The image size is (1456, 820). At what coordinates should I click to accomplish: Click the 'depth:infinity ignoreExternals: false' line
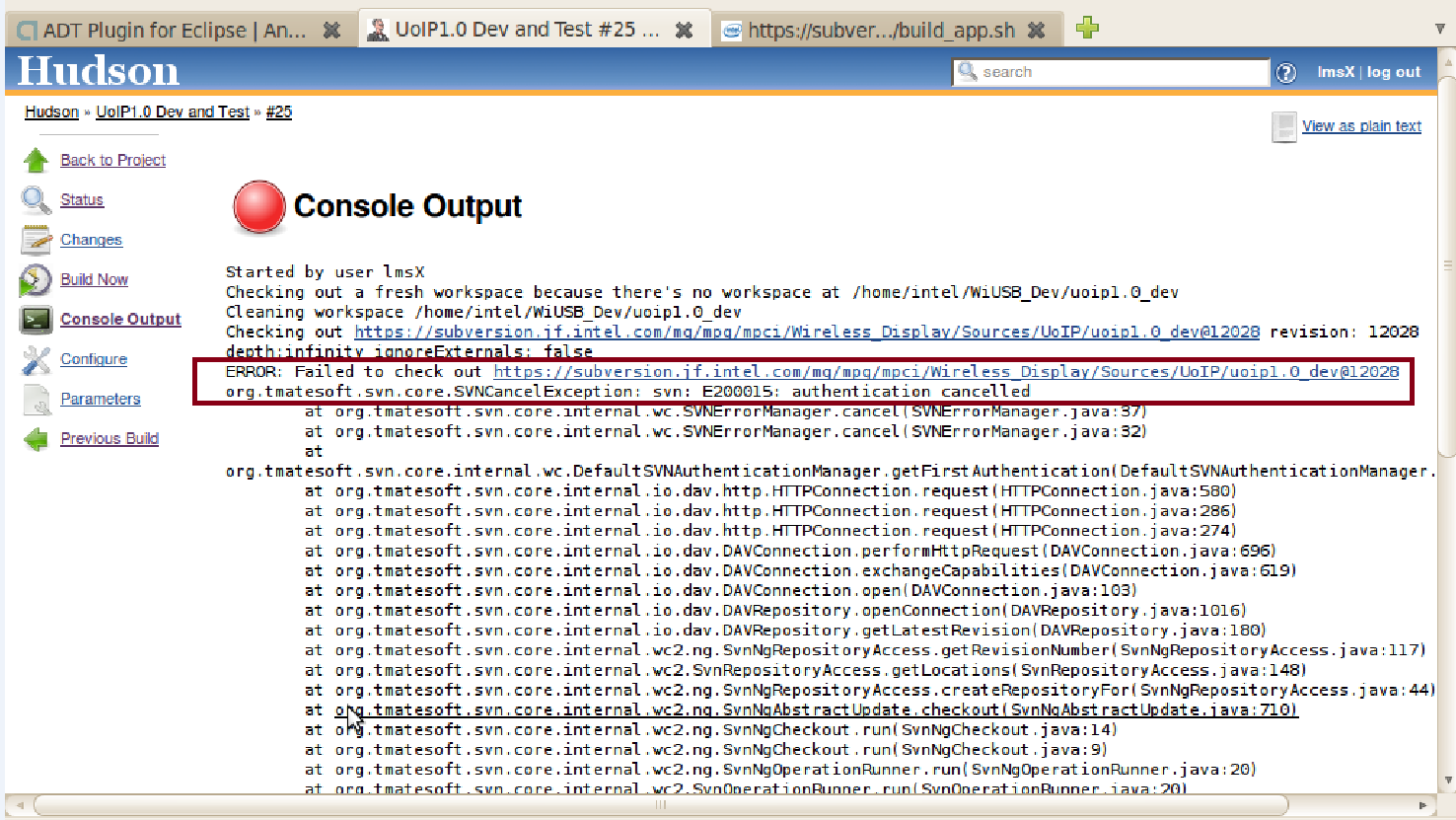click(x=409, y=351)
